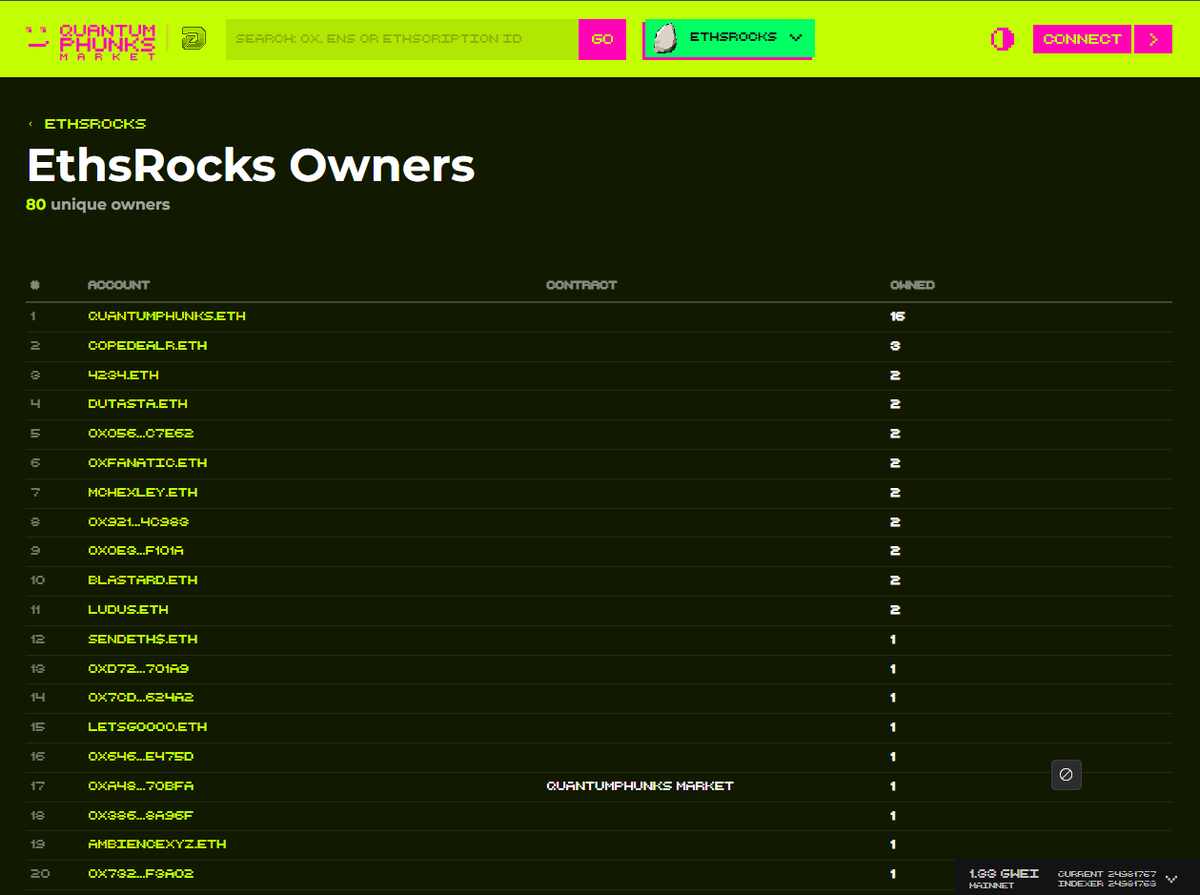Open the 0x646...e475d account
This screenshot has width=1200, height=895.
[x=141, y=757]
